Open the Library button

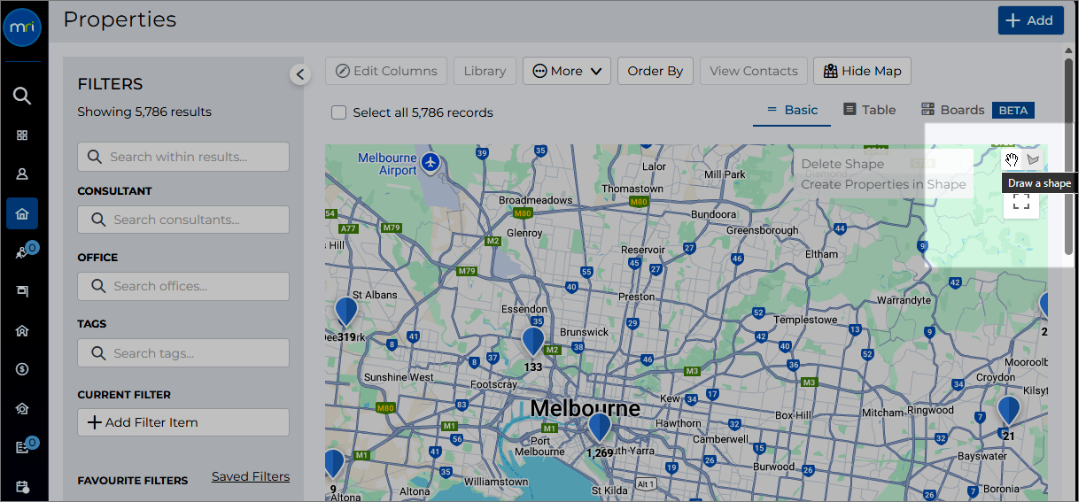485,71
